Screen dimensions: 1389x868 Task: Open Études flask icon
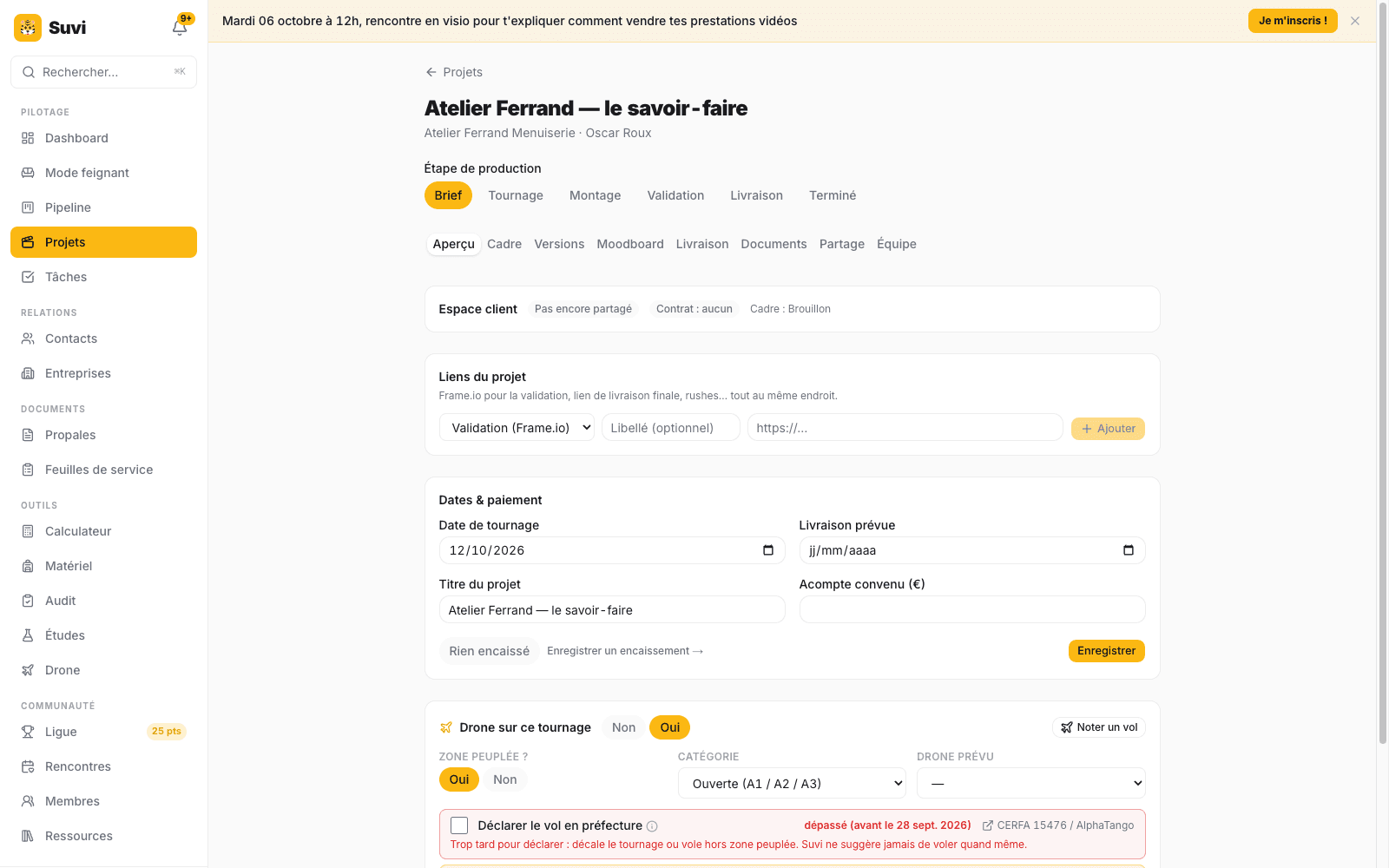click(28, 635)
